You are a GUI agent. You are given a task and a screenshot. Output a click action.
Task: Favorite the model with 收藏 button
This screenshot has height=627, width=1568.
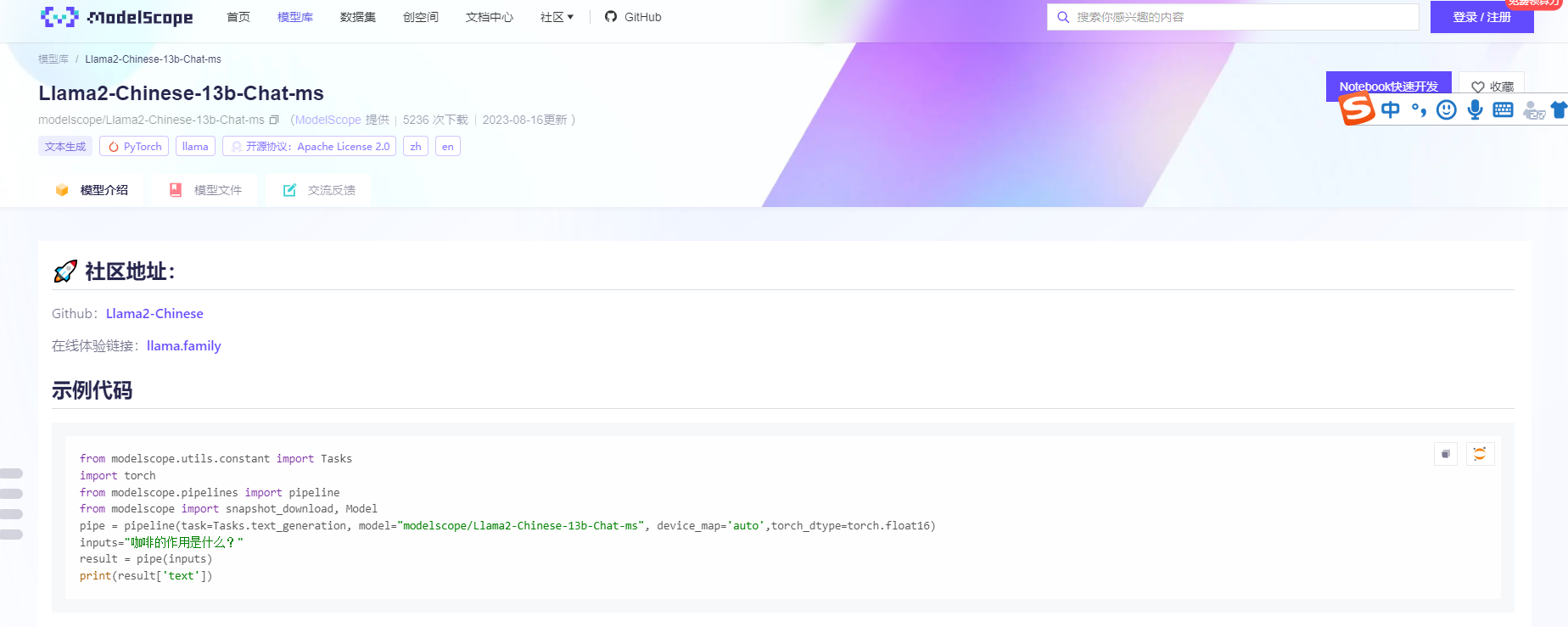coord(1492,87)
